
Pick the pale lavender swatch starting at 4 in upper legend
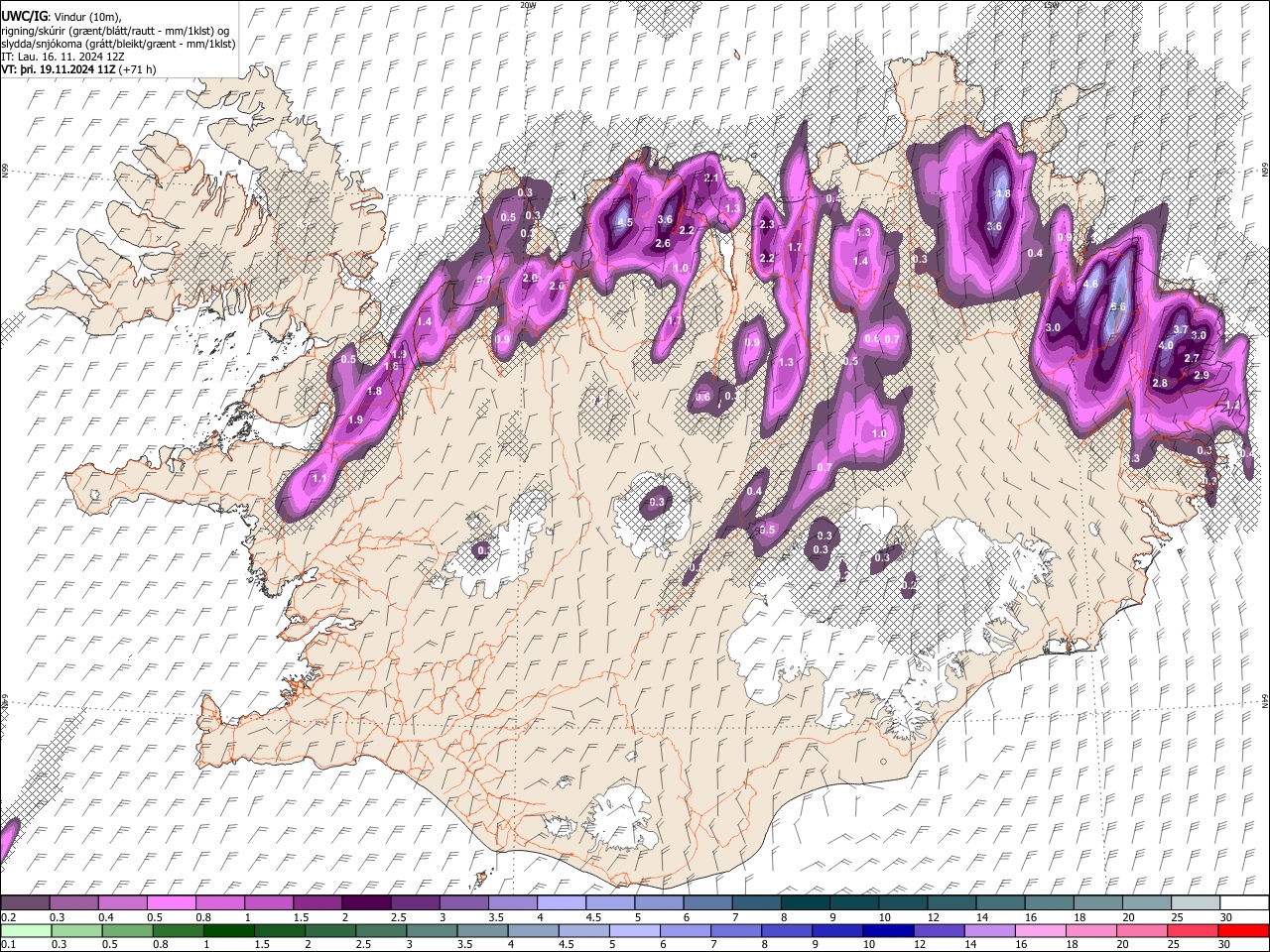[x=562, y=902]
